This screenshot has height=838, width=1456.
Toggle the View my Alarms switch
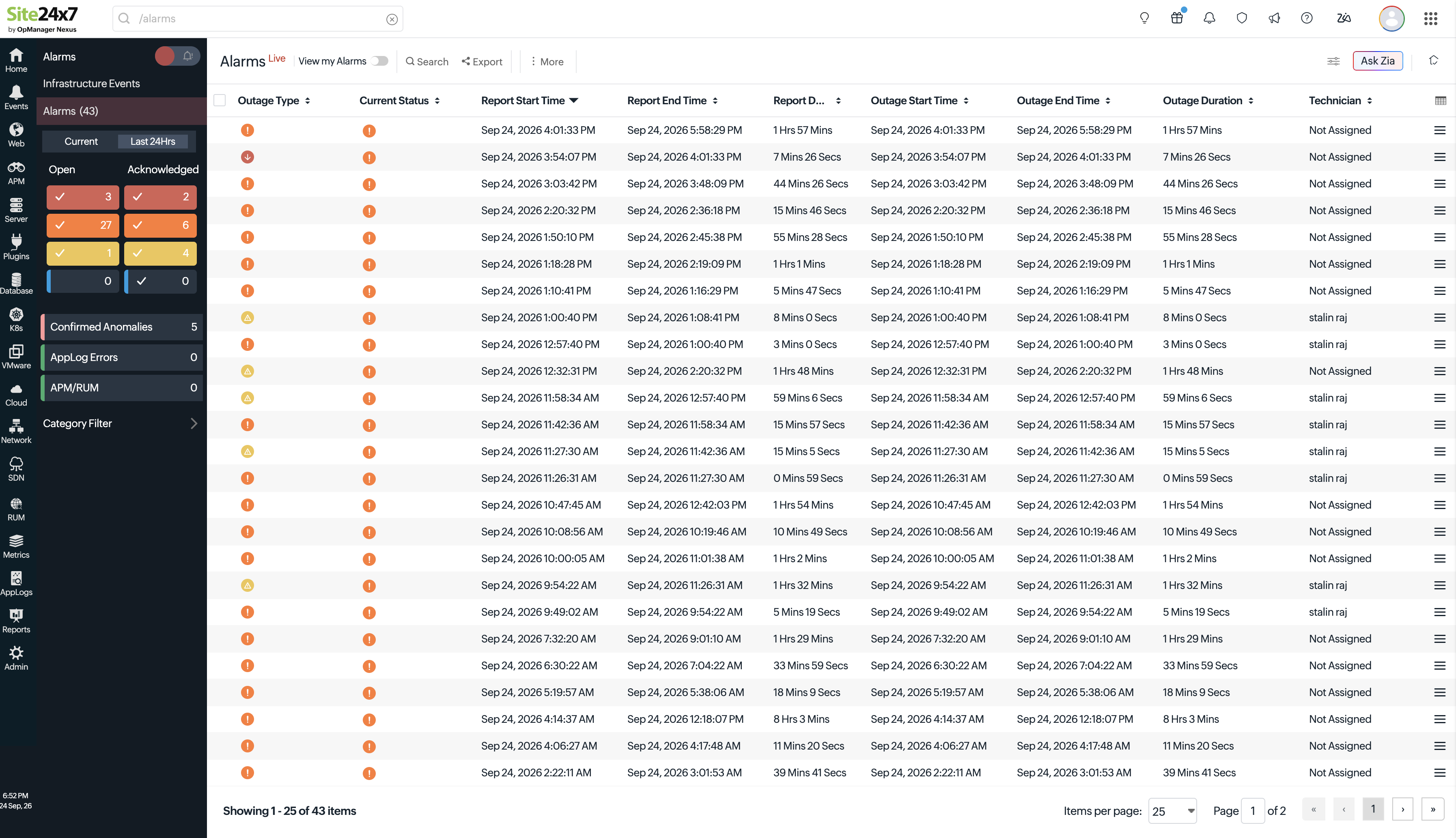379,61
